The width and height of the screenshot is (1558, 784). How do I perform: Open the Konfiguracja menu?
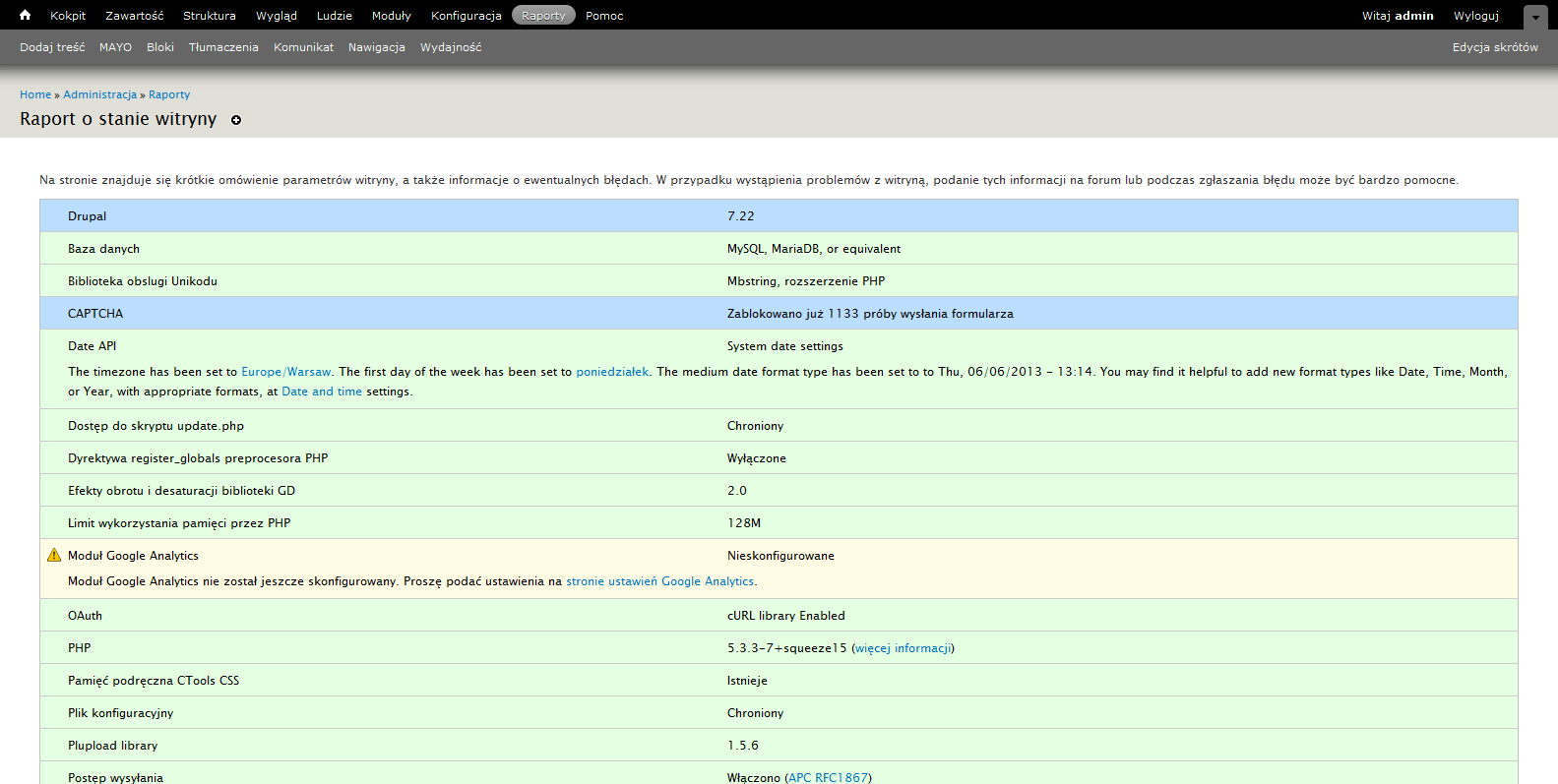click(x=467, y=16)
